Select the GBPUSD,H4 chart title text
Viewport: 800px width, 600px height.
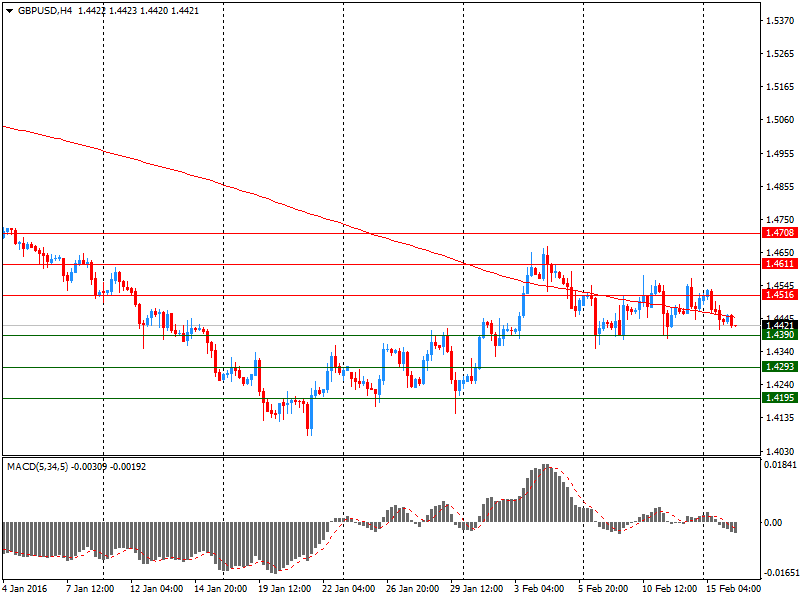point(45,11)
